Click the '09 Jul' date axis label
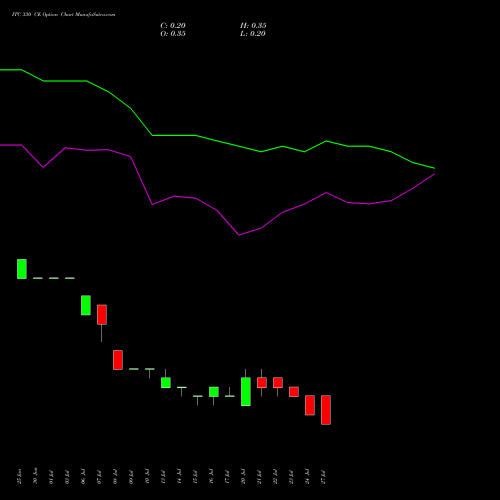The width and height of the screenshot is (500, 500). pyautogui.click(x=131, y=477)
